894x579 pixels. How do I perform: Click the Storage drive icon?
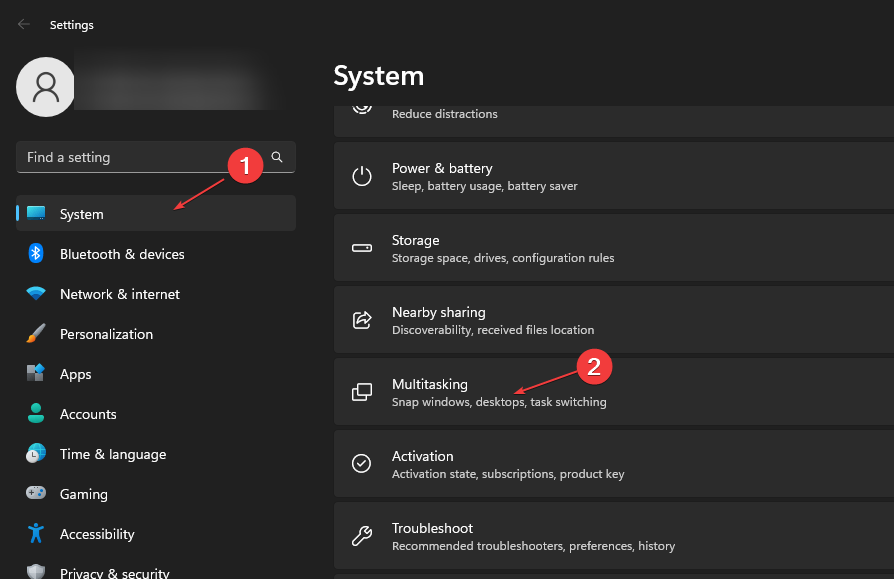point(361,247)
